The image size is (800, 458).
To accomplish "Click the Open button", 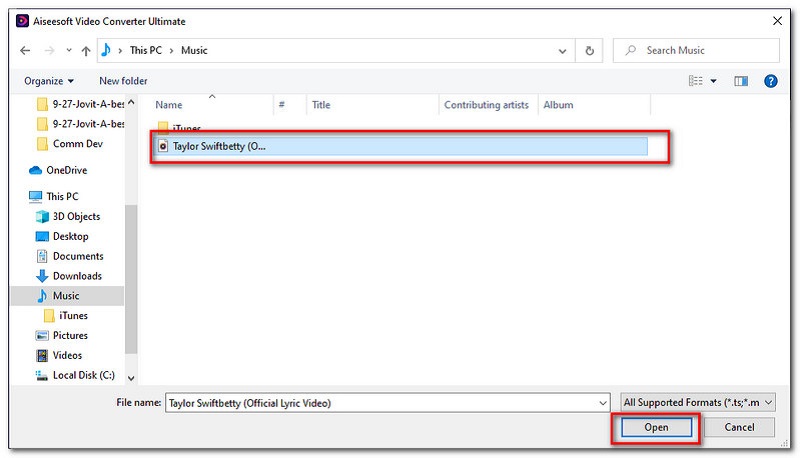I will 656,427.
